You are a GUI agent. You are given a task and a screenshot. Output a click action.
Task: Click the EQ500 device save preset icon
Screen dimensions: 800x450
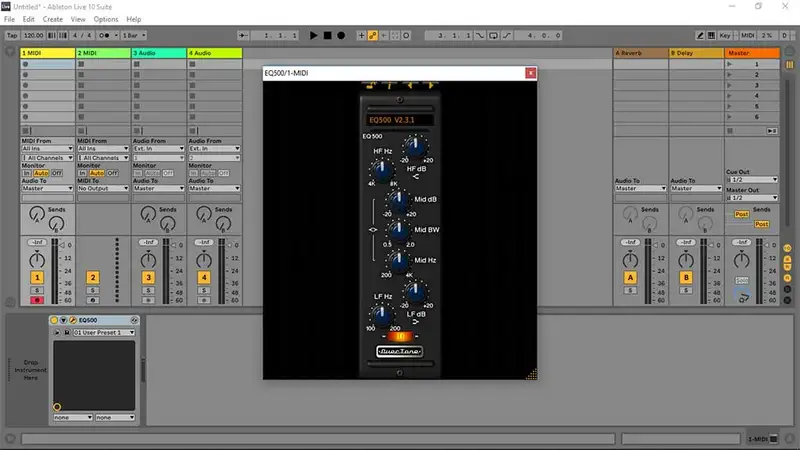[66, 333]
